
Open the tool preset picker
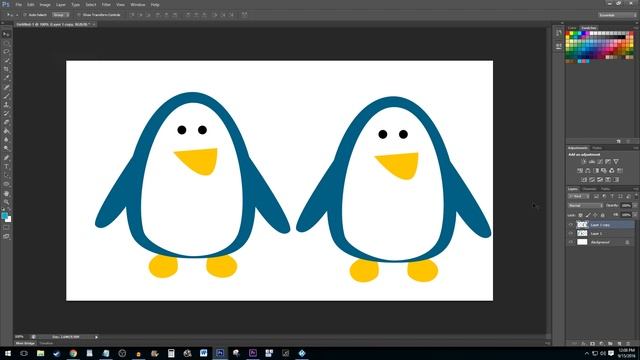pyautogui.click(x=10, y=15)
